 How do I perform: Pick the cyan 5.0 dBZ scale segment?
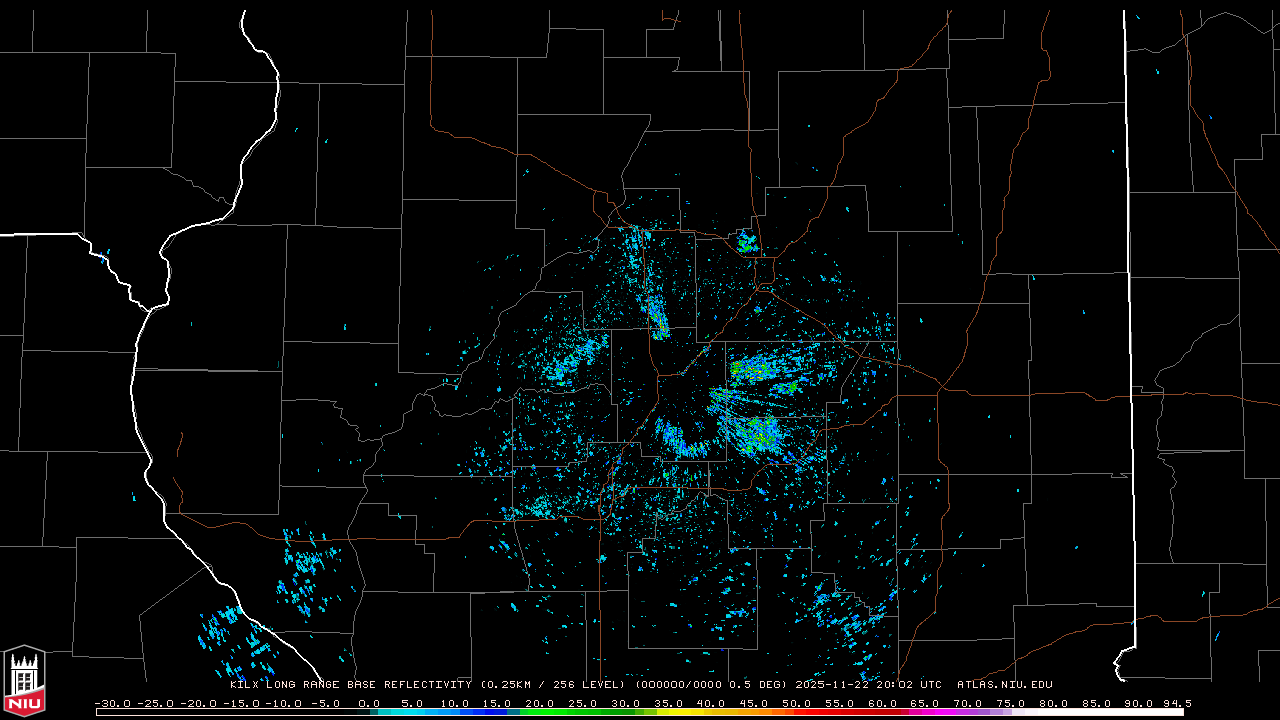click(411, 712)
